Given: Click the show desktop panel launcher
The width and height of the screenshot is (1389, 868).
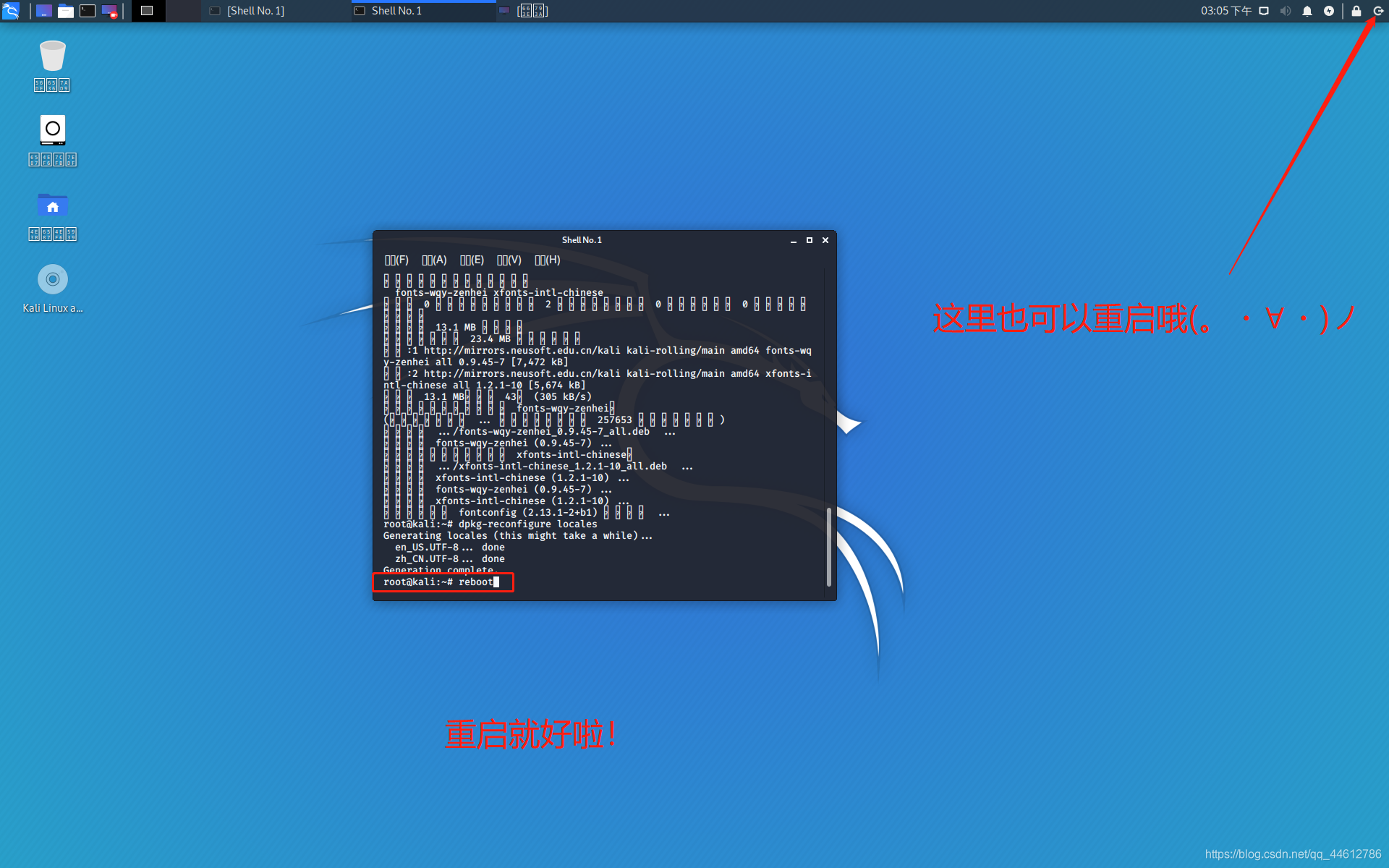Looking at the screenshot, I should (x=44, y=11).
